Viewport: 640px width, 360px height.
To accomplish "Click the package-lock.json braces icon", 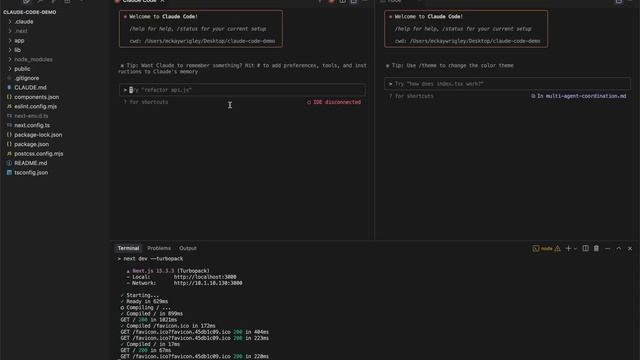I will [x=9, y=135].
